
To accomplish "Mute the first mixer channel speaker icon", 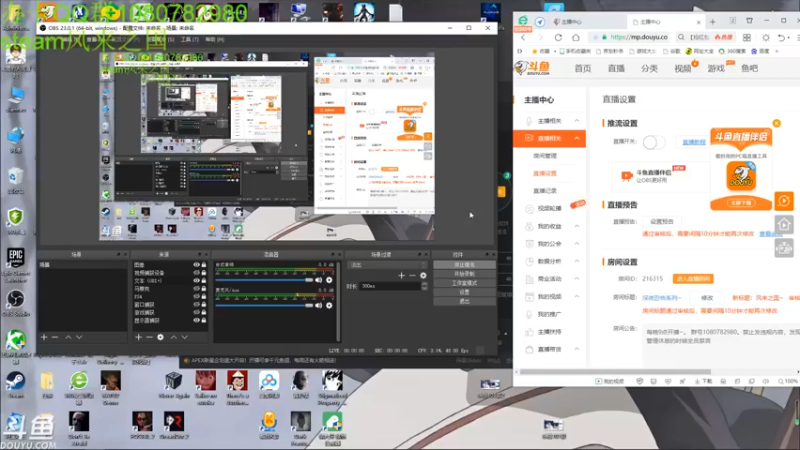I will click(x=319, y=280).
